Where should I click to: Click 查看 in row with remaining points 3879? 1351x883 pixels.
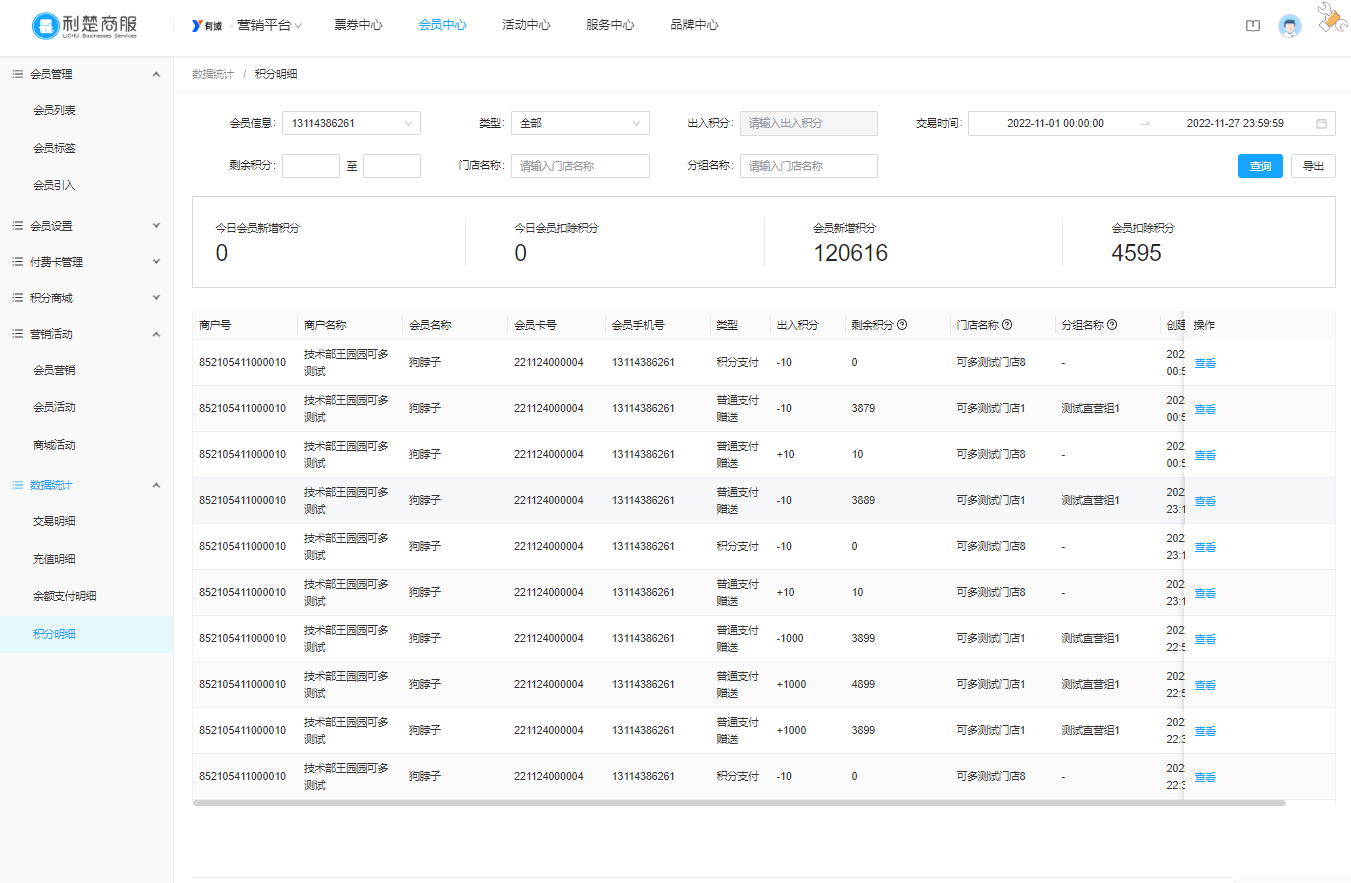[x=1205, y=409]
